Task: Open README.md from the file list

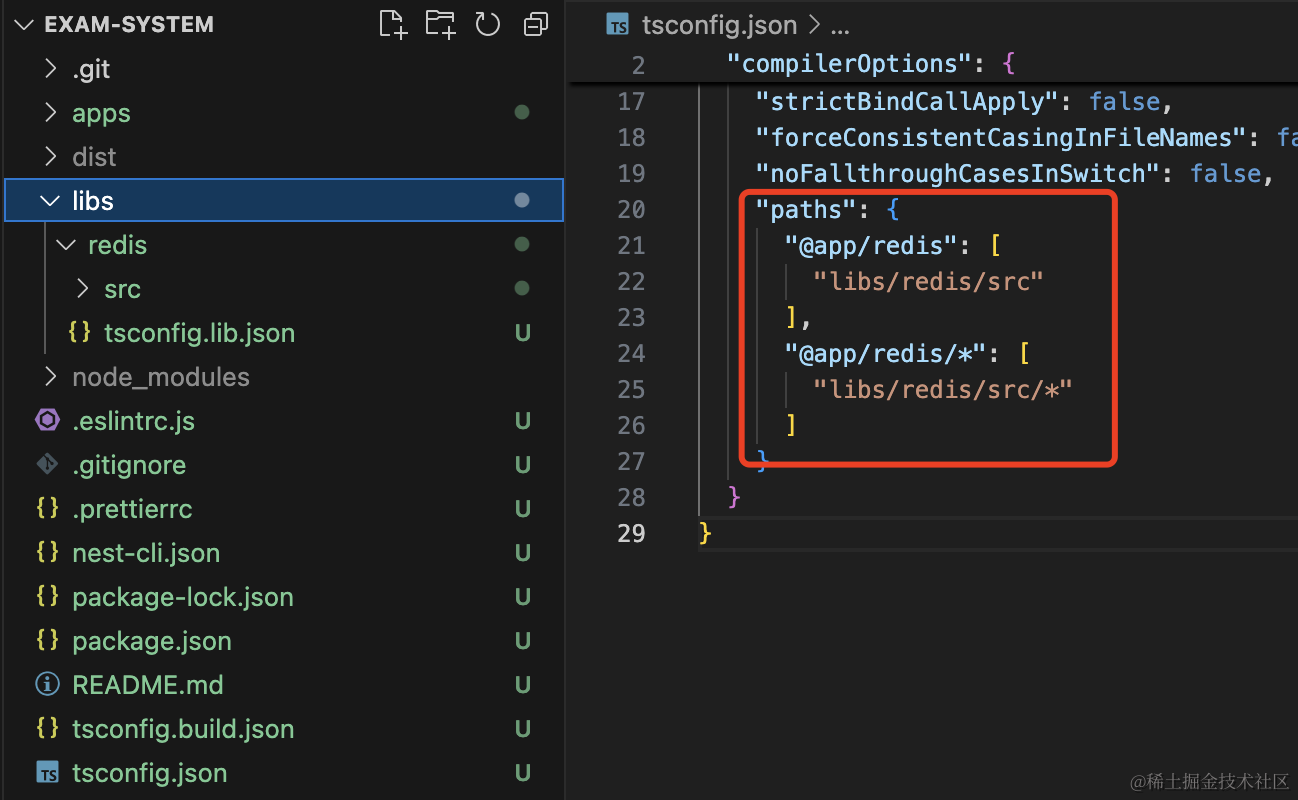Action: (x=147, y=685)
